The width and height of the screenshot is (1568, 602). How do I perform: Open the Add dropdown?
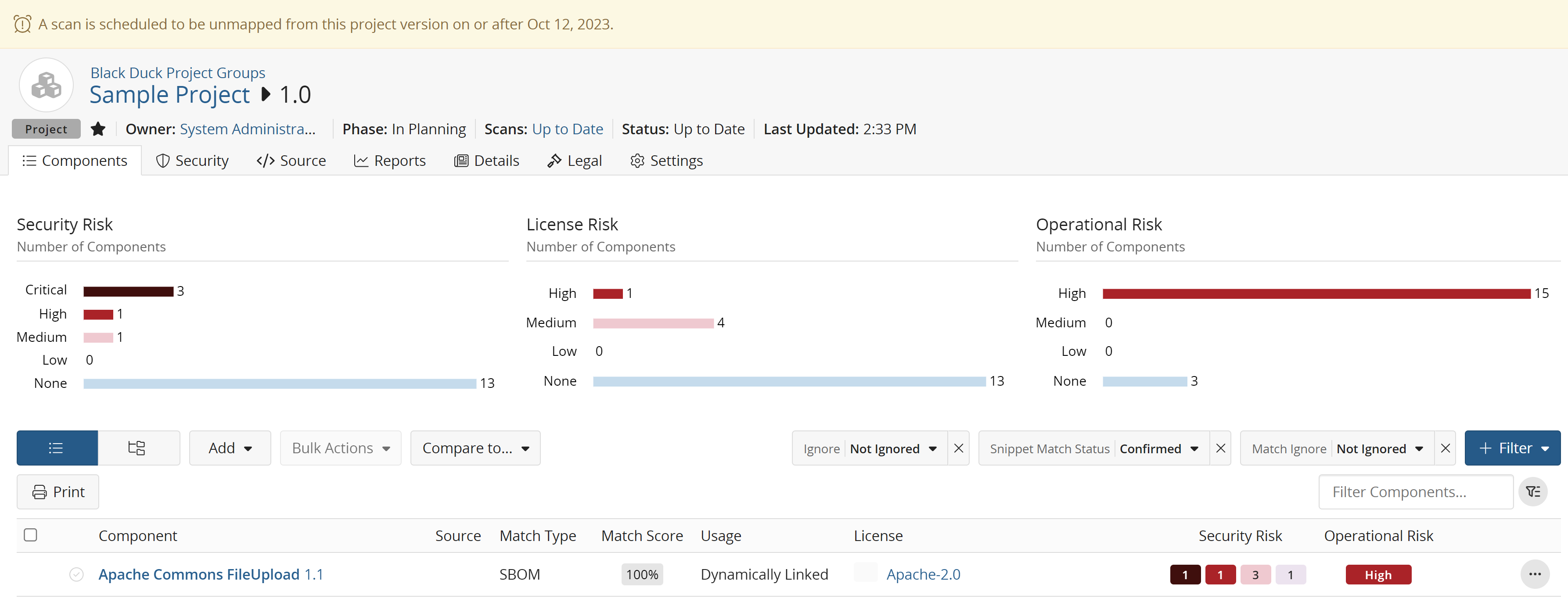[230, 448]
